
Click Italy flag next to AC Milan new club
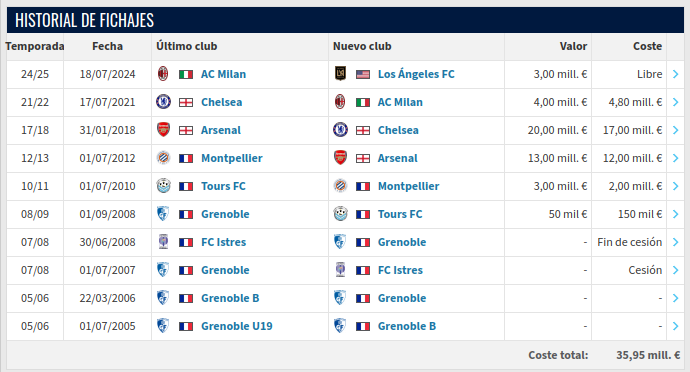[x=363, y=103]
